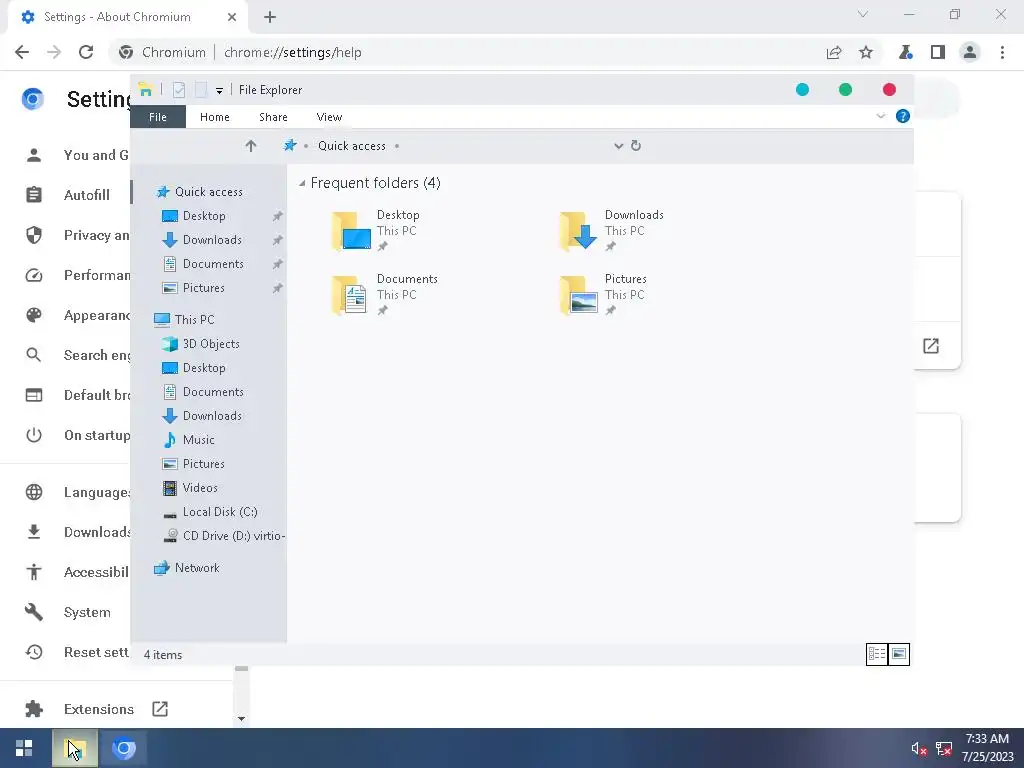This screenshot has height=768, width=1024.
Task: Open the Share ribbon tab
Action: 273,117
